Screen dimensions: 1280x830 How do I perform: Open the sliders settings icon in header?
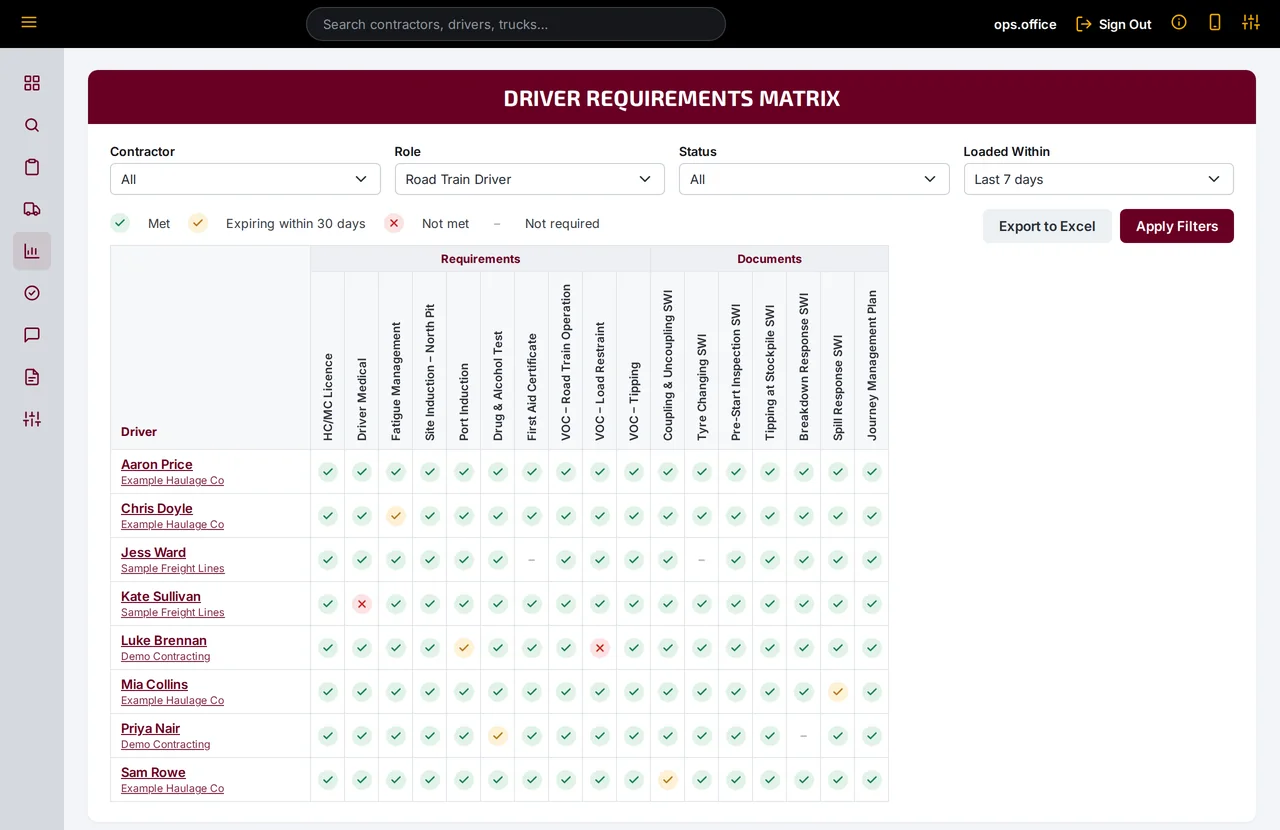pyautogui.click(x=1251, y=22)
